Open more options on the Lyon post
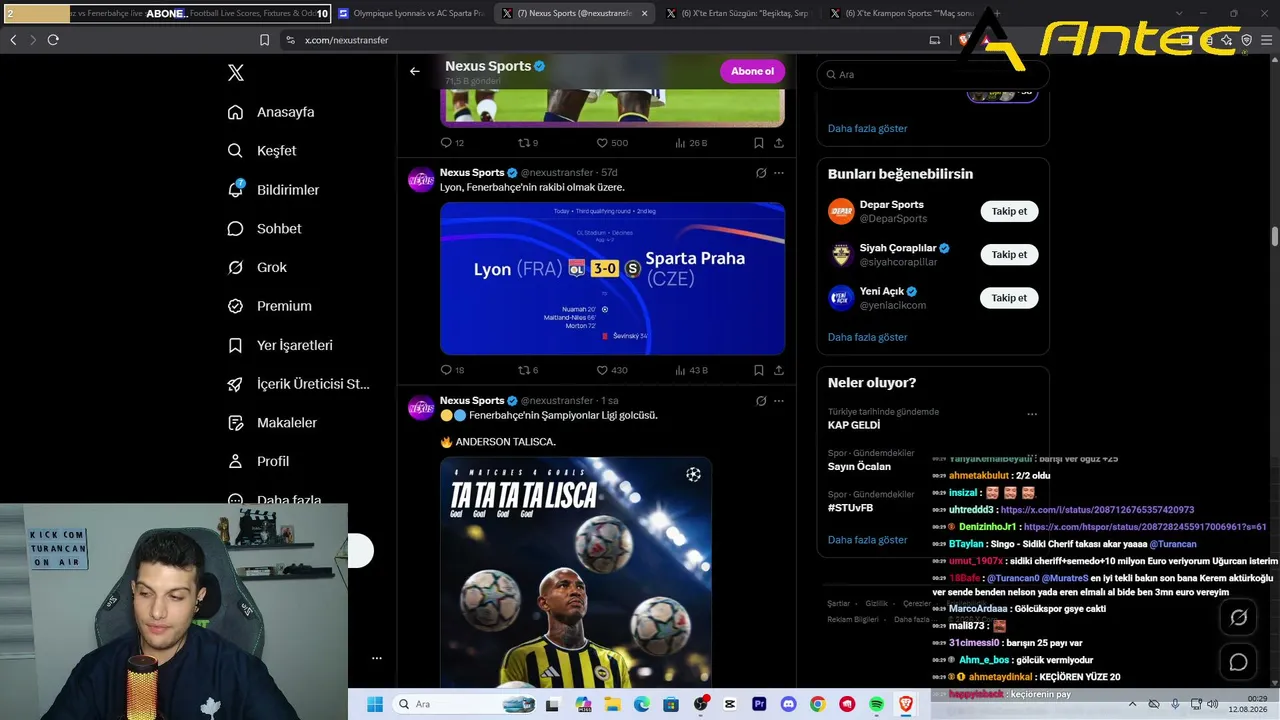1280x720 pixels. (x=779, y=173)
